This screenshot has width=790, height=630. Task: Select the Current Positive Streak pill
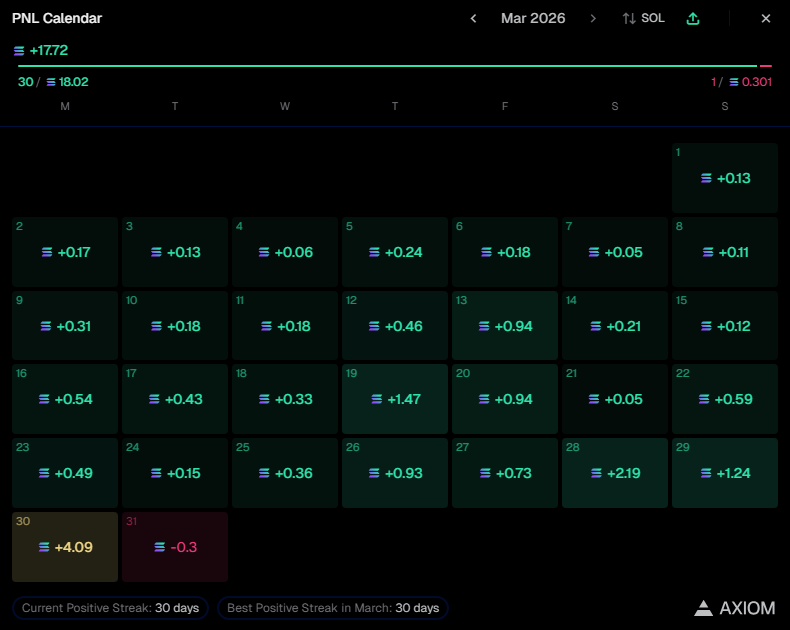tap(110, 608)
